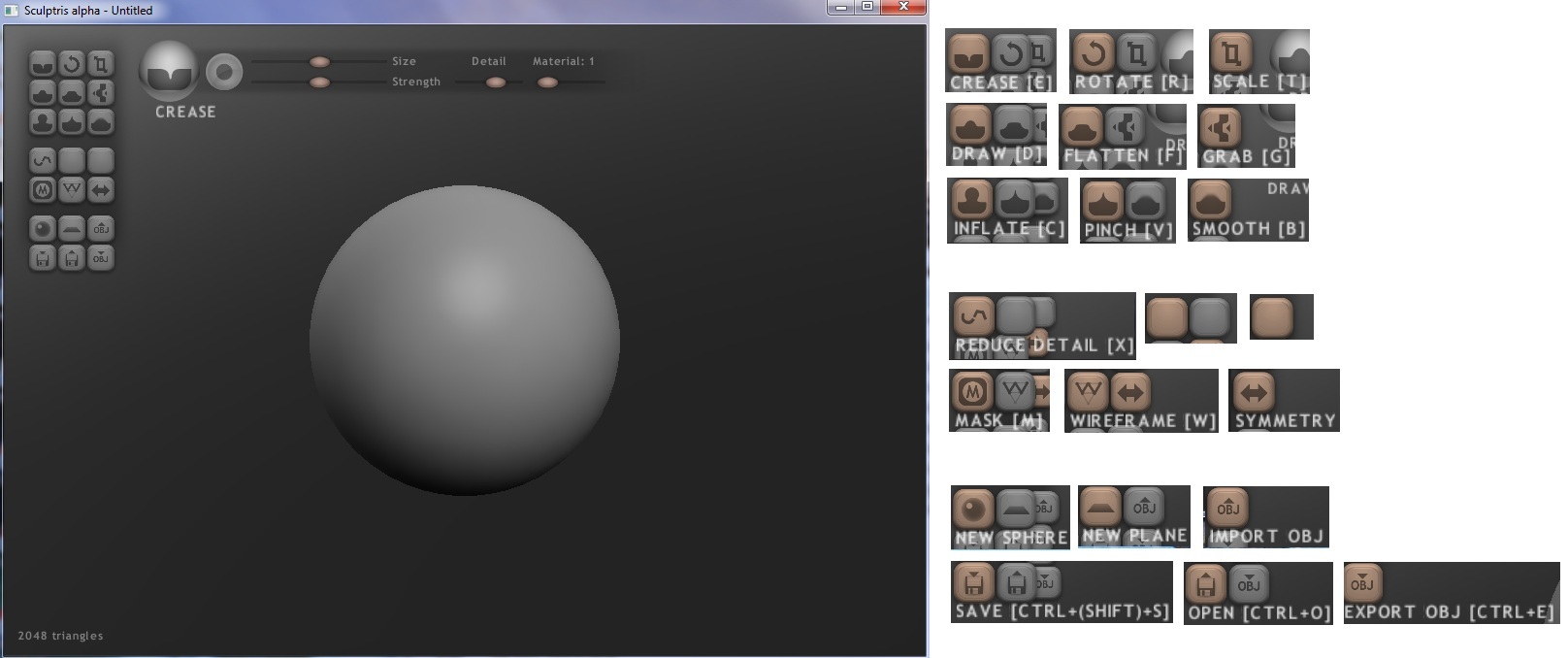Click the 'SMOOTH [B]' label in the reference chart
1568x658 pixels.
[x=1249, y=229]
